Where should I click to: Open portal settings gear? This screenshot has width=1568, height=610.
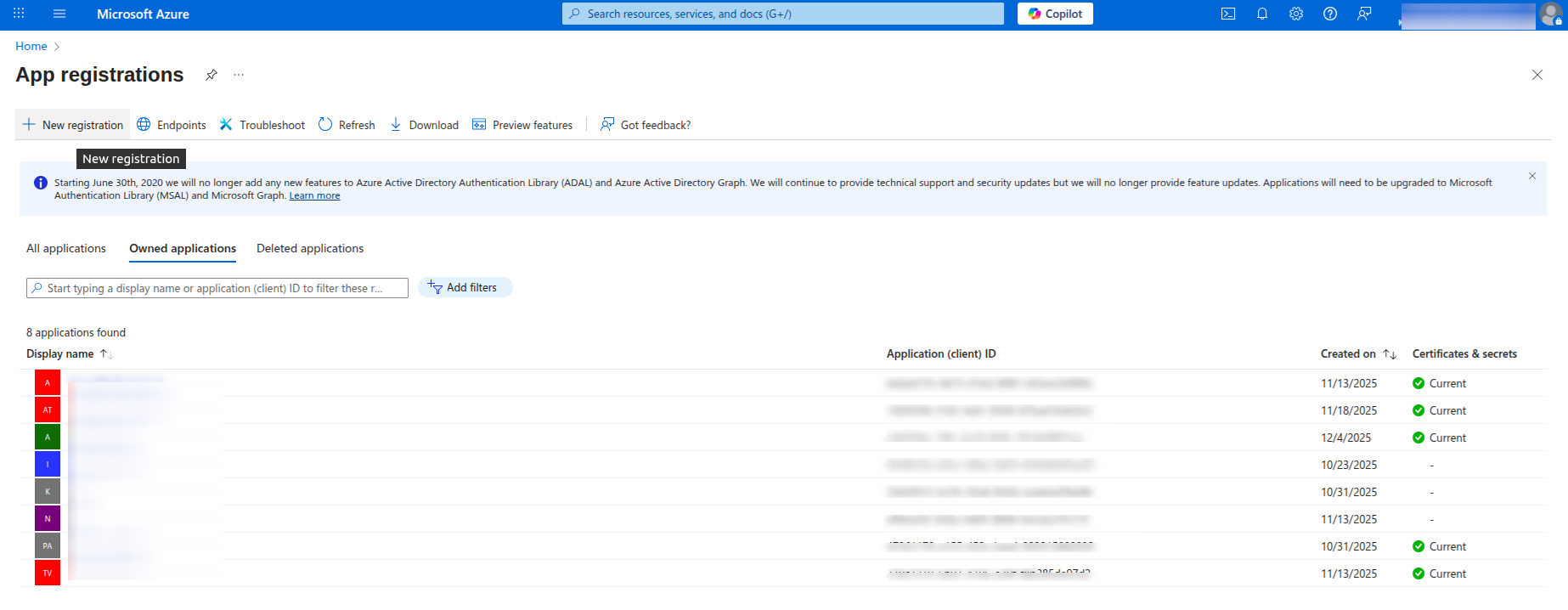pos(1296,14)
